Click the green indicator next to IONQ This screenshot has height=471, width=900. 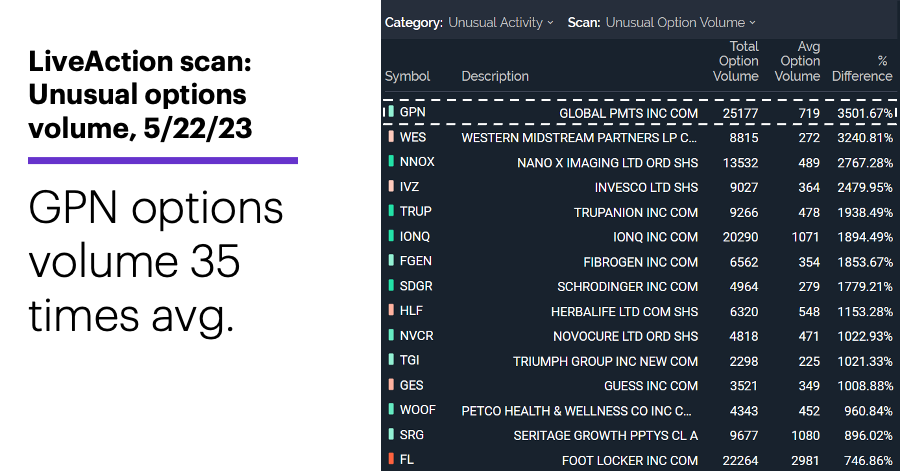point(391,236)
